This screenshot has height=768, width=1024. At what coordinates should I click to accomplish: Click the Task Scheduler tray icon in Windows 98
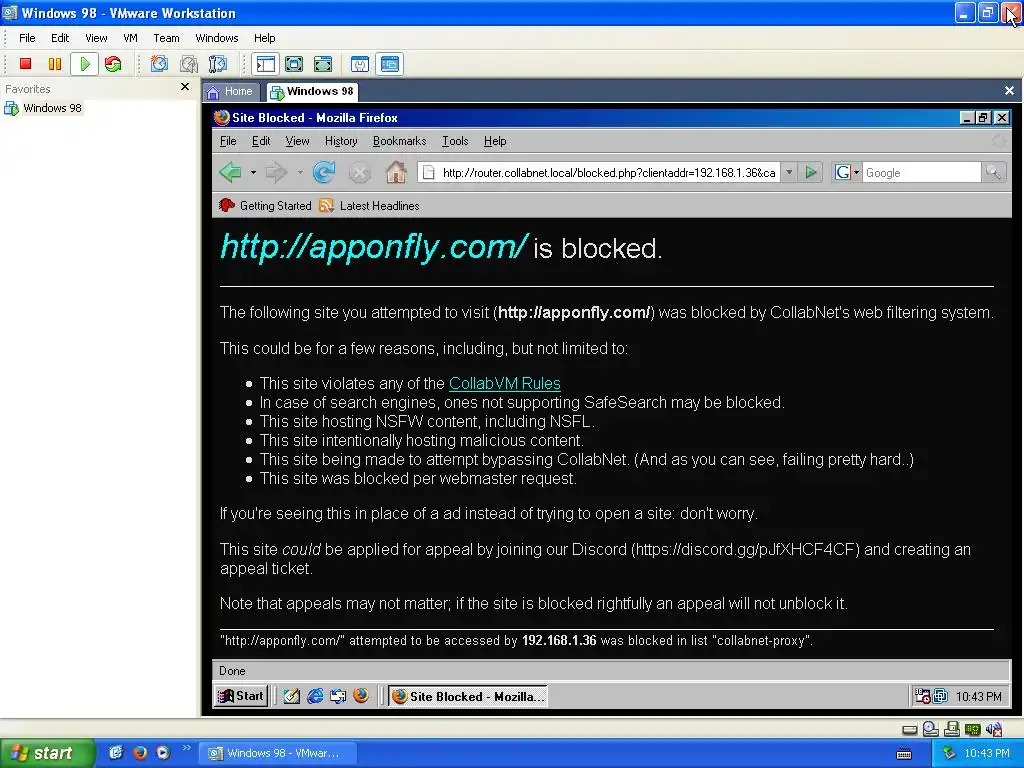[922, 696]
